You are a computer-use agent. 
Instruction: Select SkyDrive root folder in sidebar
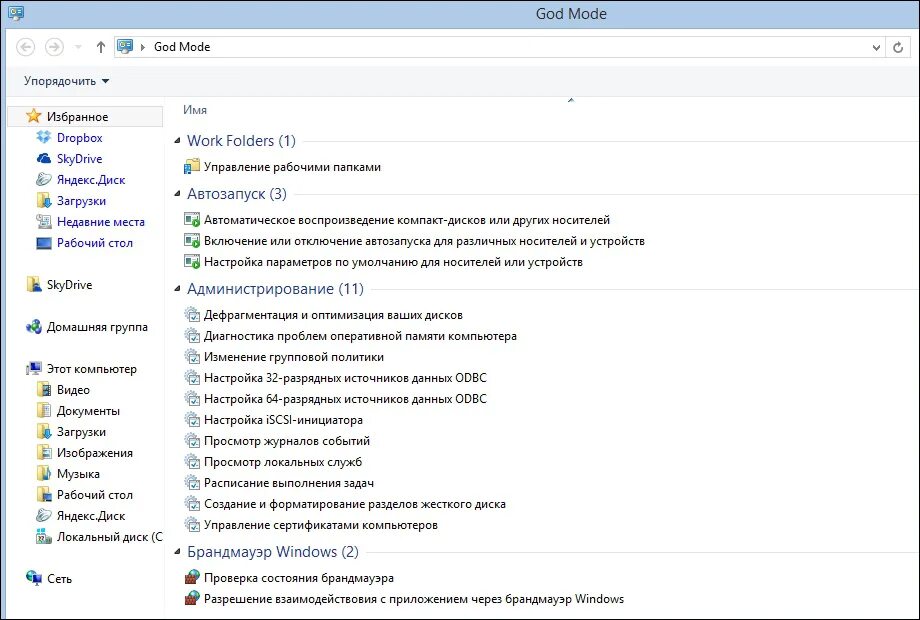tap(69, 285)
